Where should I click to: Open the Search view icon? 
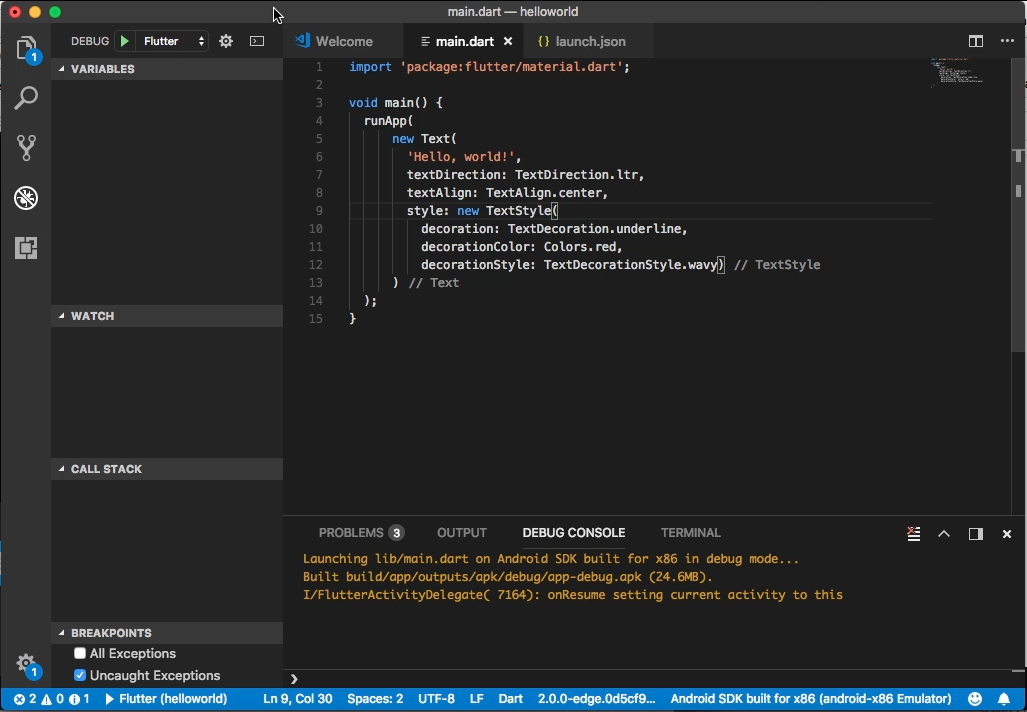(x=26, y=98)
